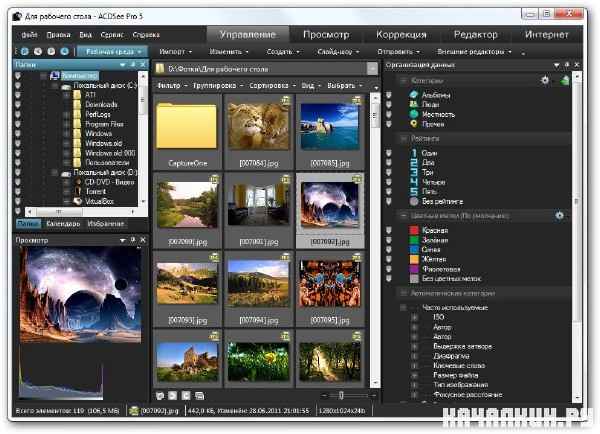Viewport: 600px width, 434px height.
Task: Click the last icon in the bottom file-list toolbar
Action: click(x=199, y=396)
